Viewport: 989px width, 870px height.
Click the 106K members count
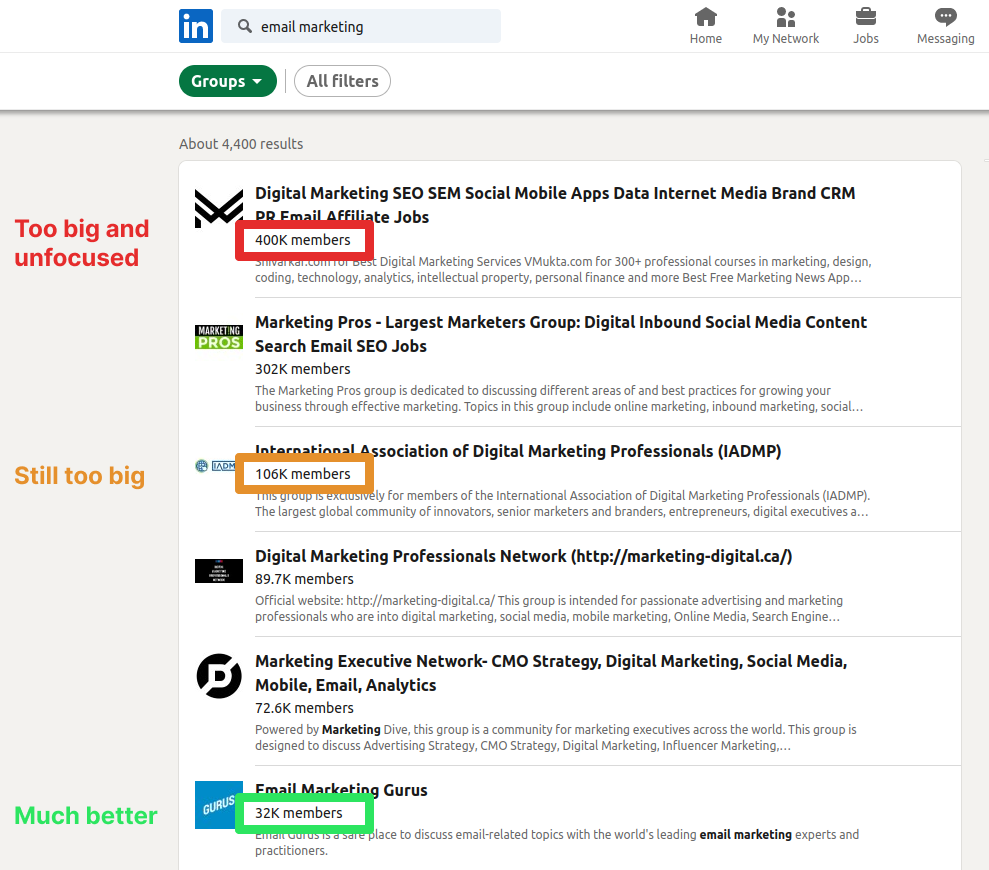point(303,474)
